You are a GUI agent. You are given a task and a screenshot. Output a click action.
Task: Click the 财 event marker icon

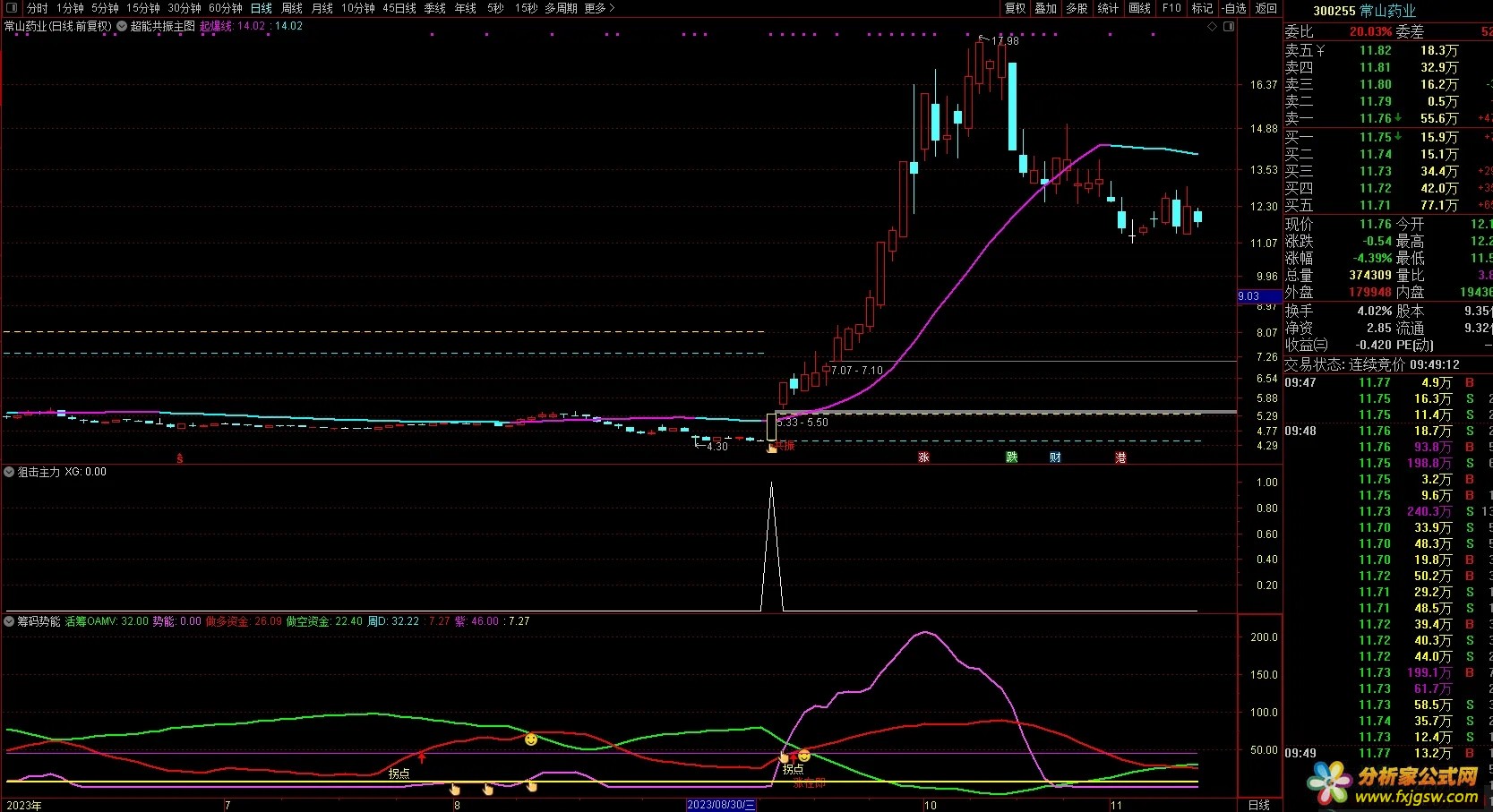pyautogui.click(x=1055, y=457)
